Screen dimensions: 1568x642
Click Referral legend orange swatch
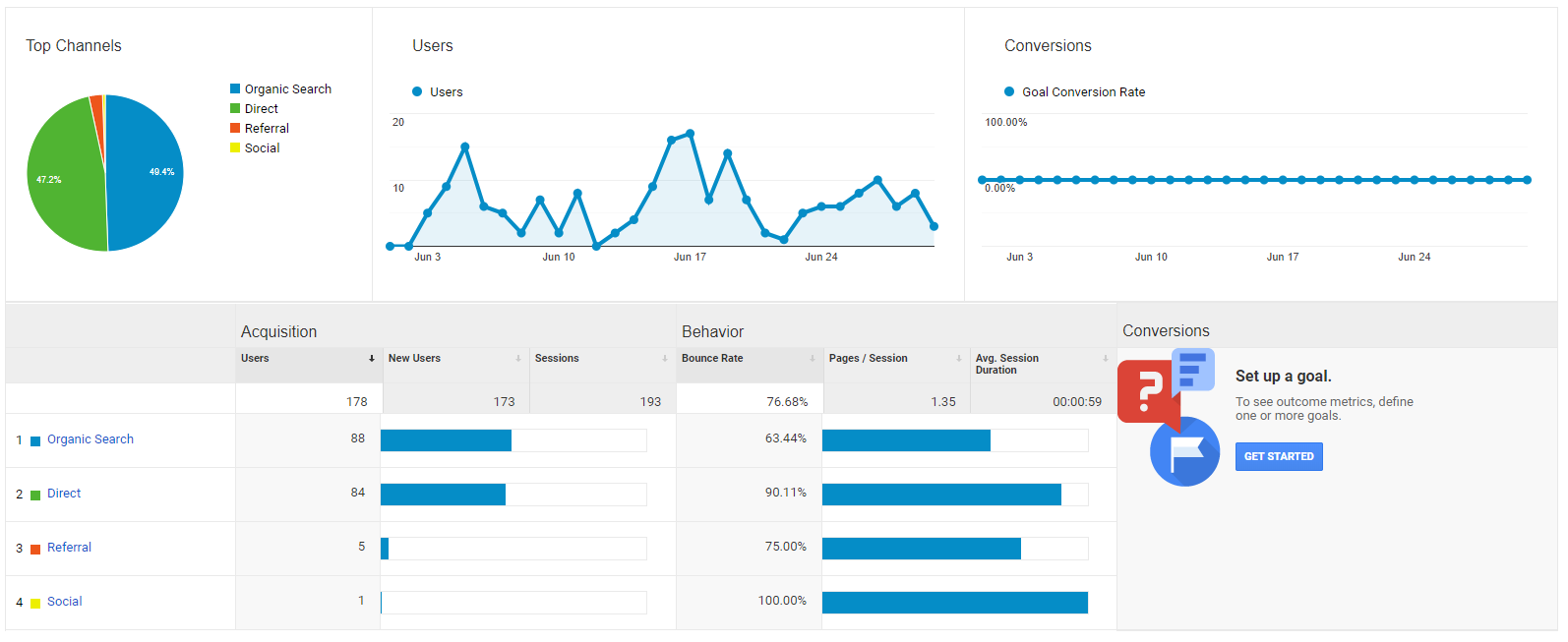(235, 128)
